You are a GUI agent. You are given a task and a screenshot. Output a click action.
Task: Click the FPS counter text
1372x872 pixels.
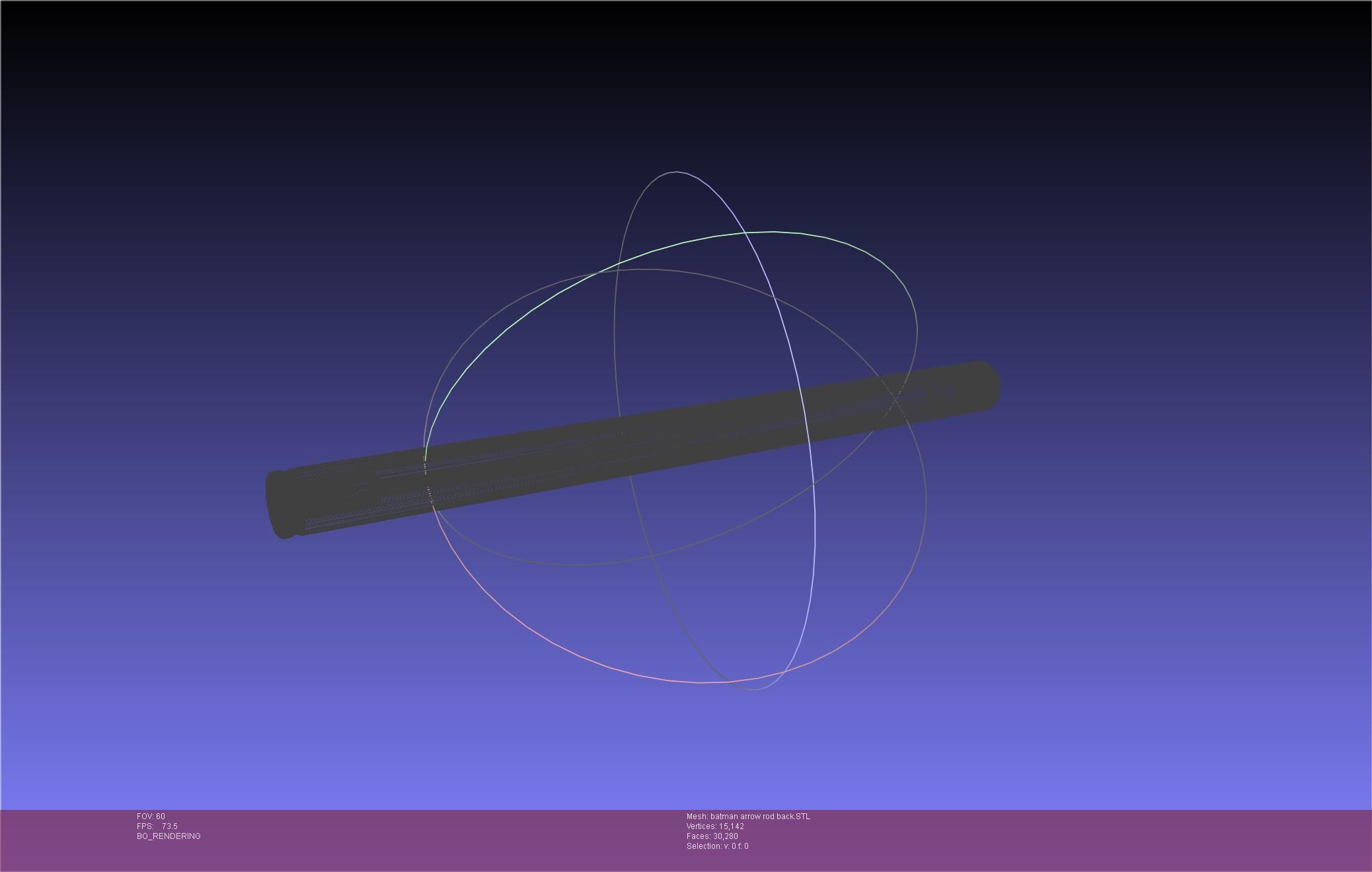pos(157,826)
